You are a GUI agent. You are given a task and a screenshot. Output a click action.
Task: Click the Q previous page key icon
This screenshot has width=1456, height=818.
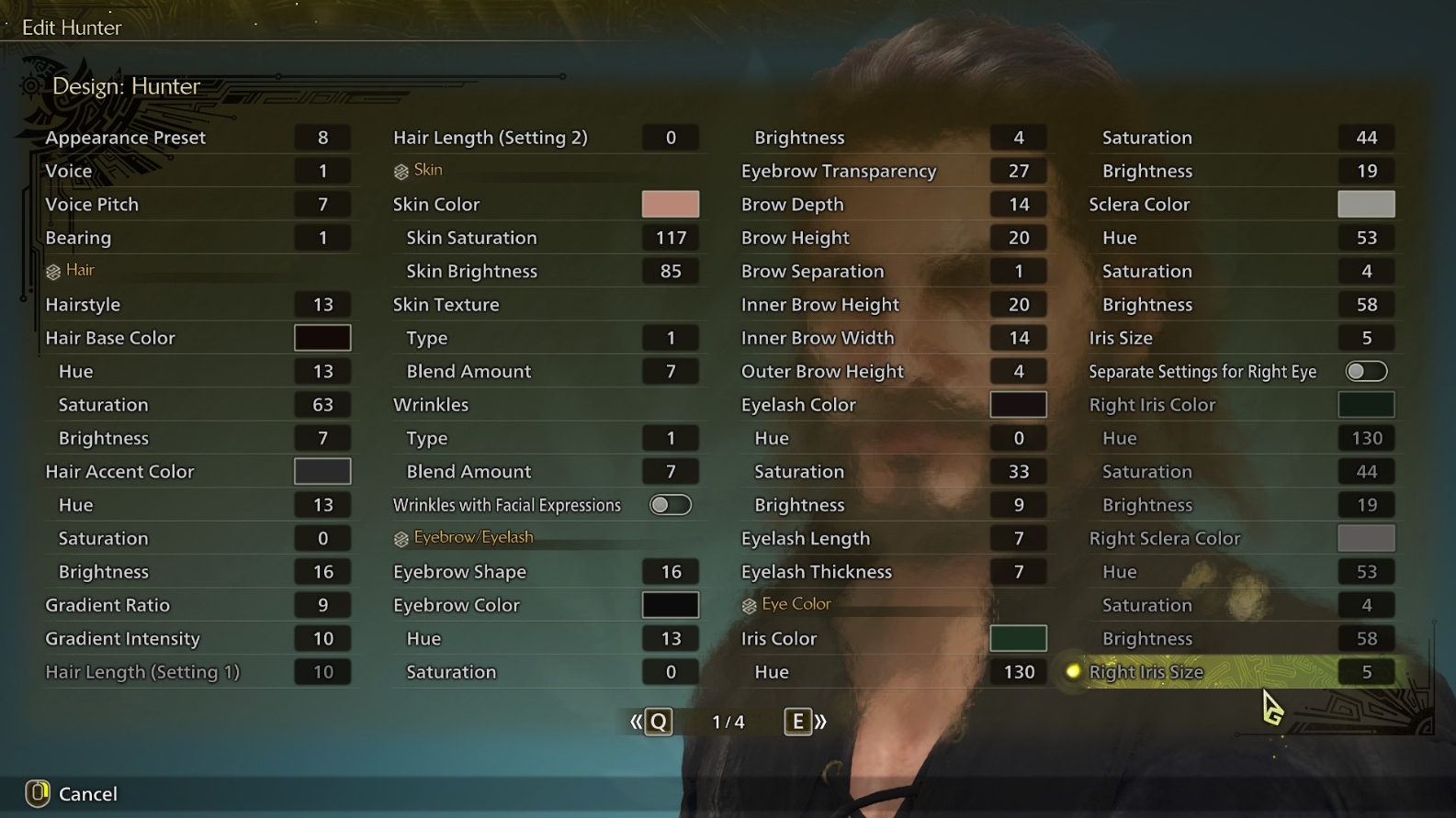coord(659,722)
